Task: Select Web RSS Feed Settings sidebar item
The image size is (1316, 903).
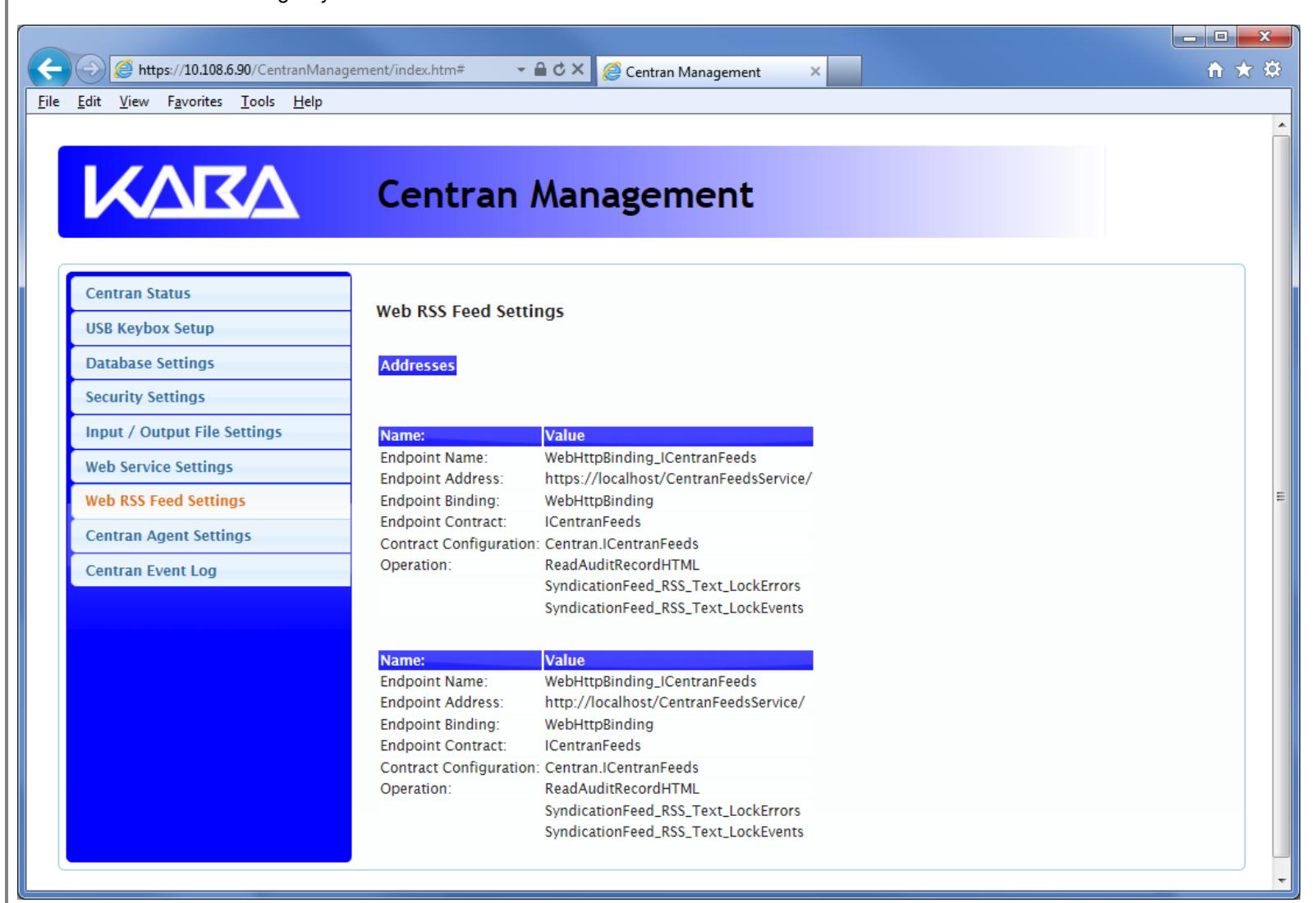Action: pos(211,501)
